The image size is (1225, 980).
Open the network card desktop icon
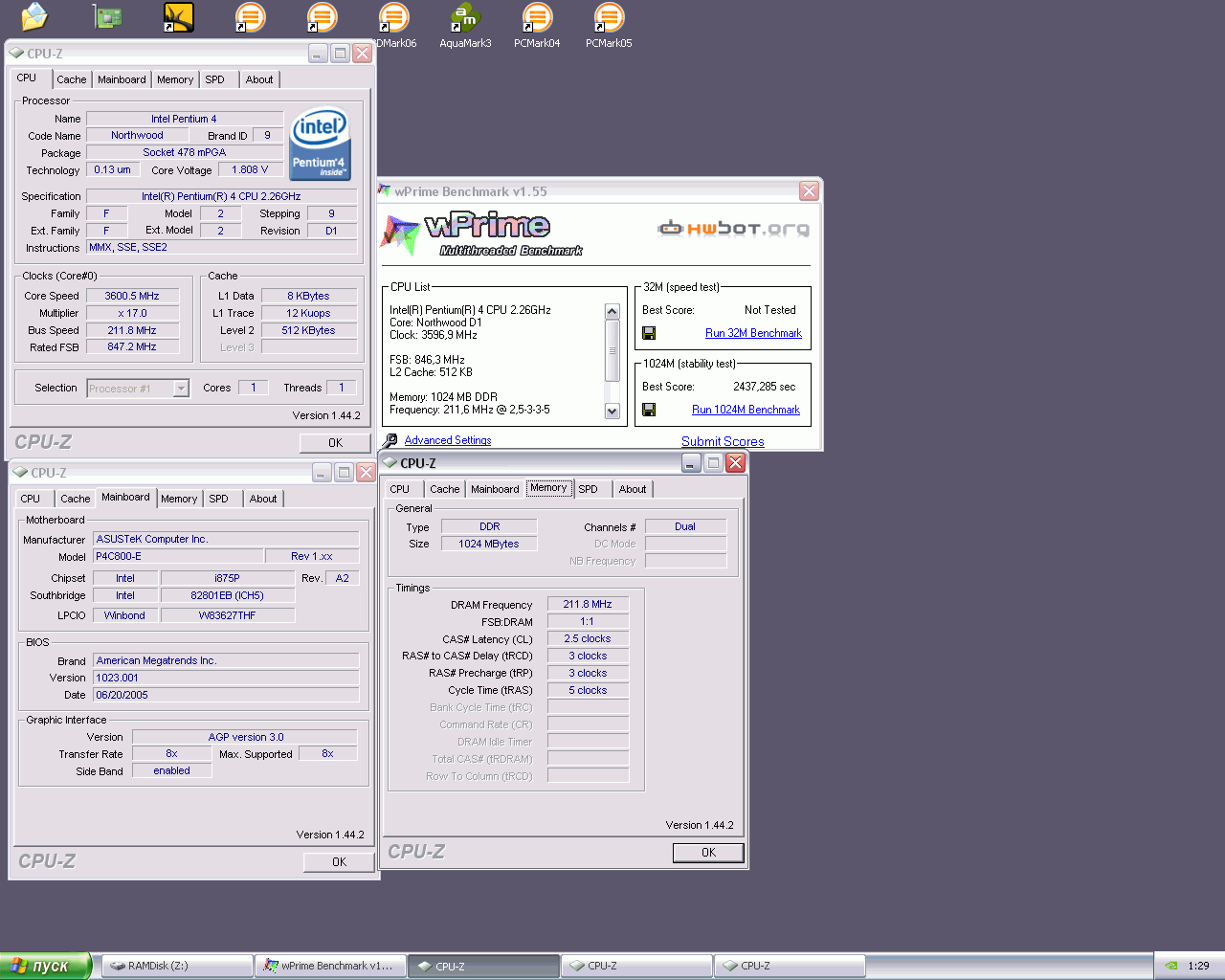(107, 17)
